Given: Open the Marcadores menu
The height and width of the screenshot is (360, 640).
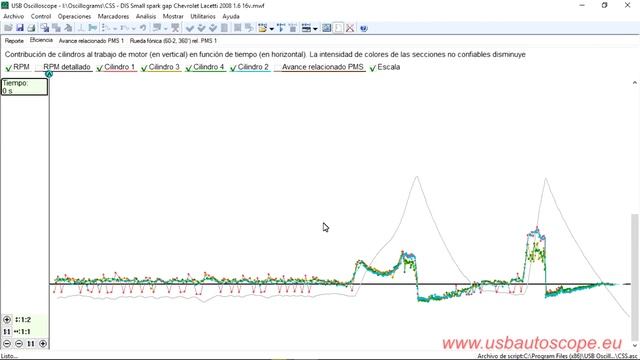Looking at the screenshot, I should click(x=113, y=16).
